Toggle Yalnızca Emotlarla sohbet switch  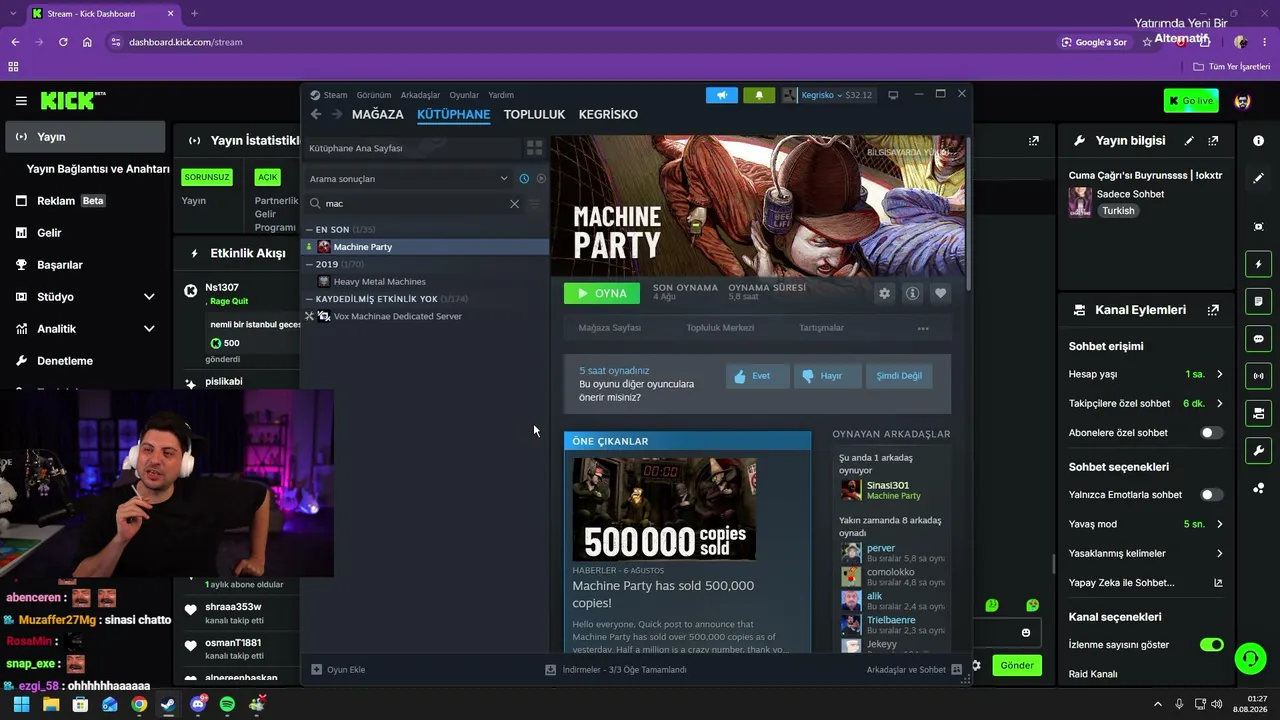(x=1211, y=495)
